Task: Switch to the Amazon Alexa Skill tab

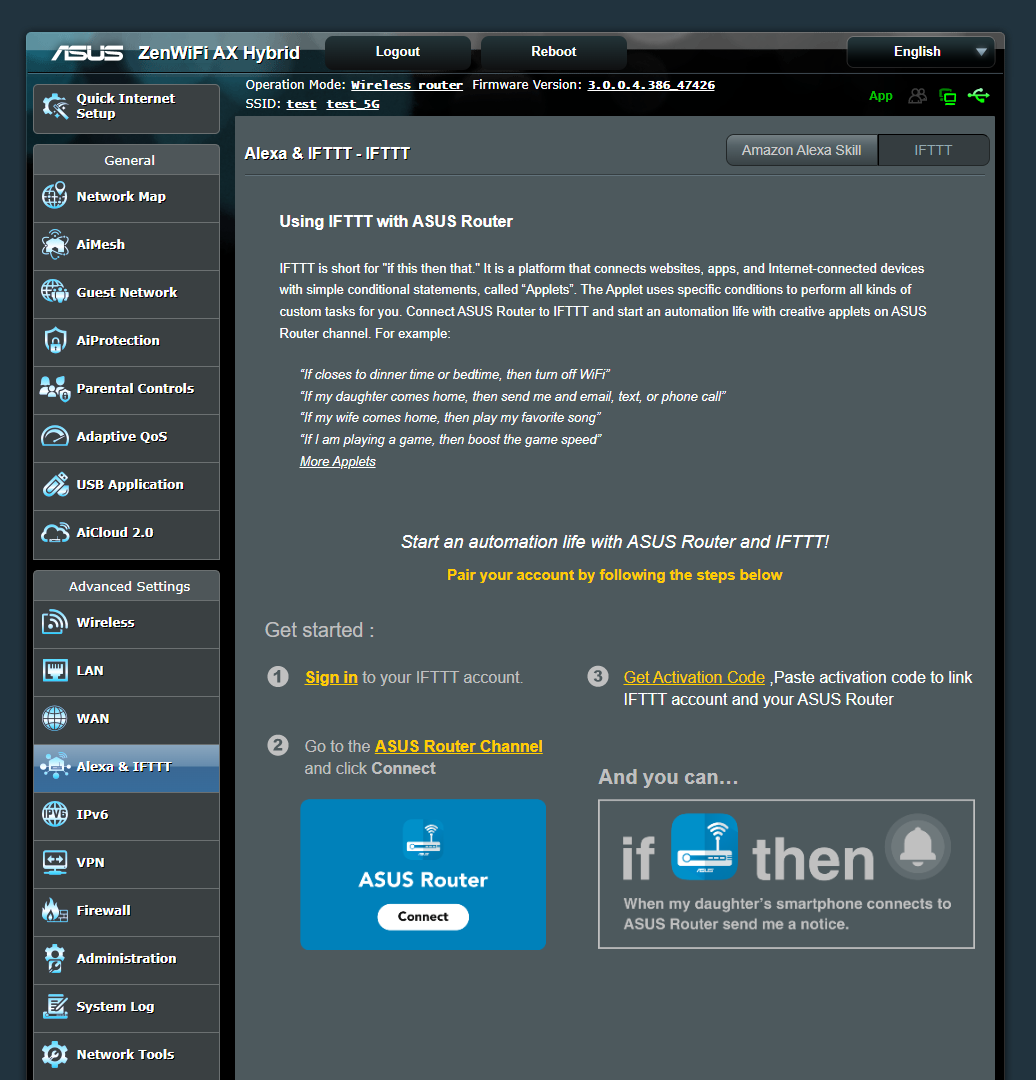Action: coord(801,149)
